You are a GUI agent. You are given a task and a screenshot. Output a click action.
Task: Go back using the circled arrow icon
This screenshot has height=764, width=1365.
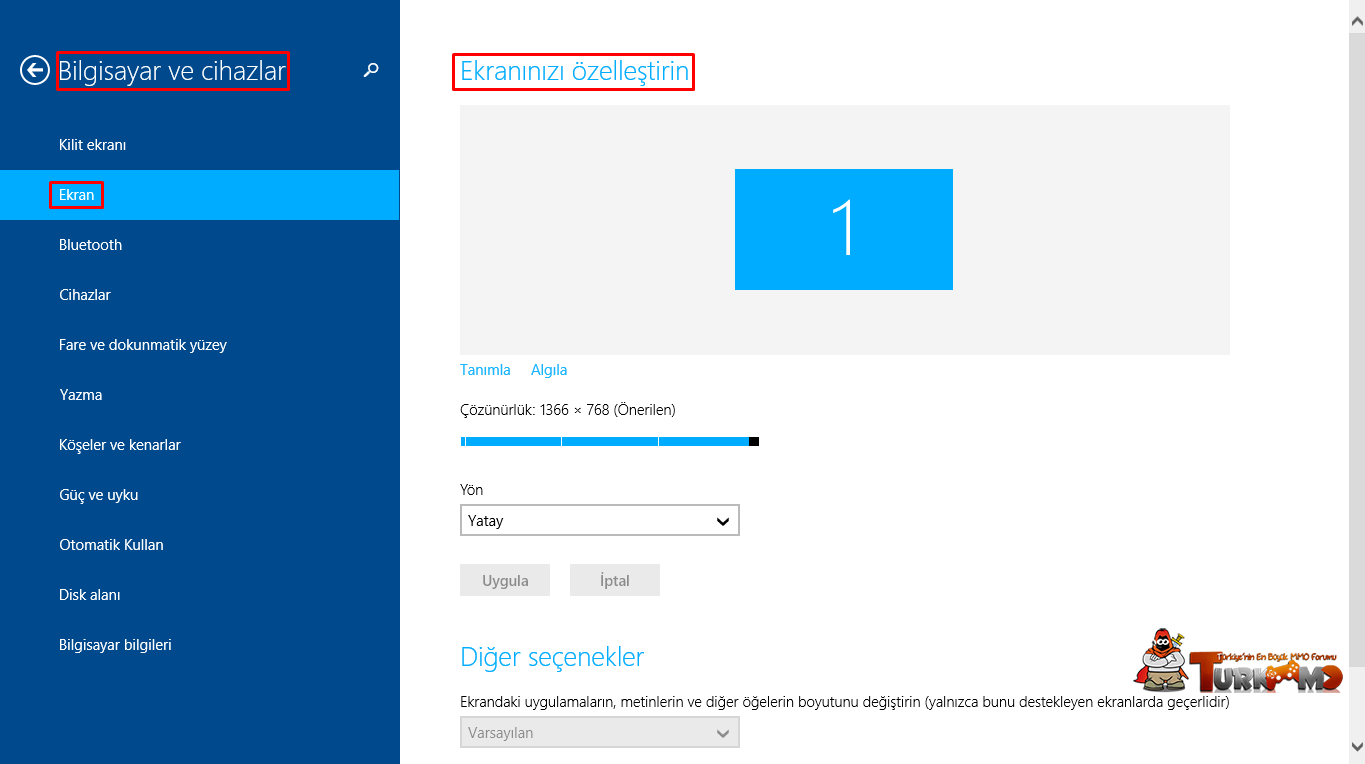[35, 70]
